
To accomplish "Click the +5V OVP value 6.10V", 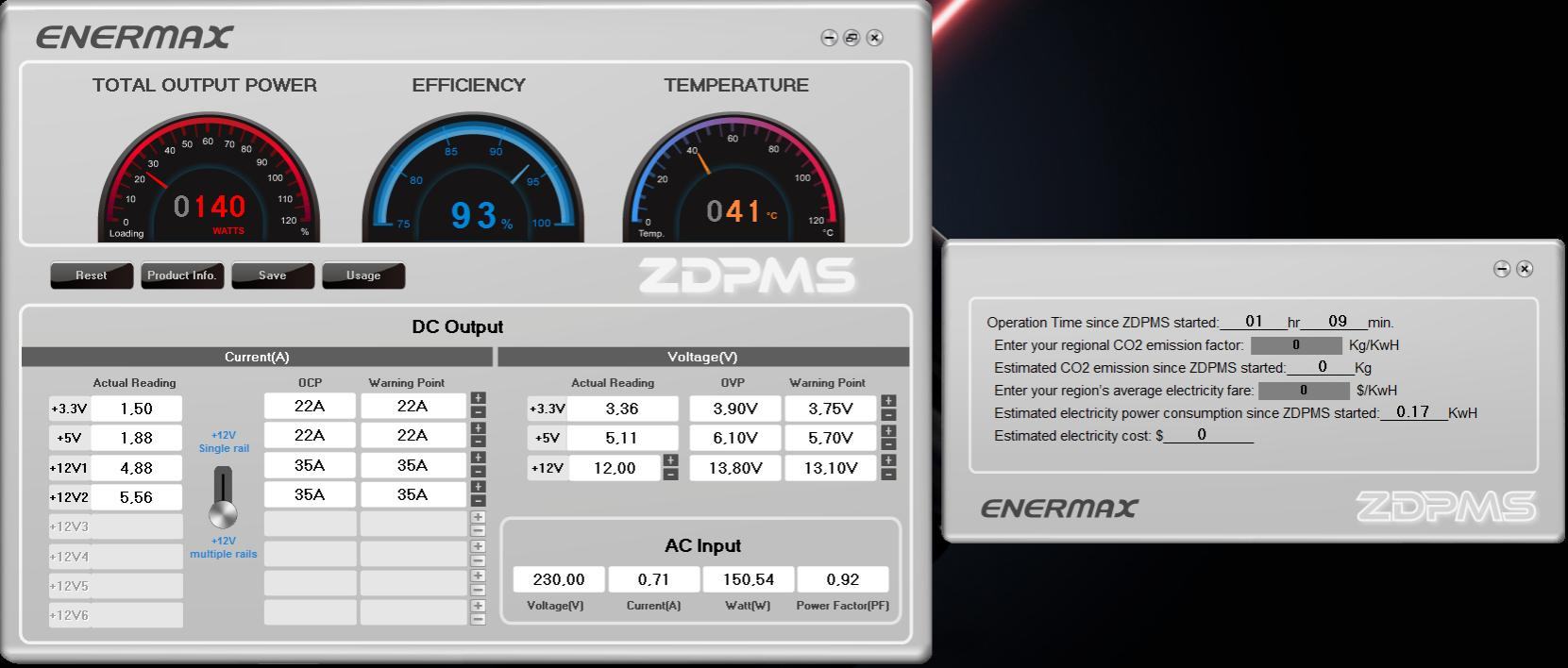I will [x=734, y=438].
